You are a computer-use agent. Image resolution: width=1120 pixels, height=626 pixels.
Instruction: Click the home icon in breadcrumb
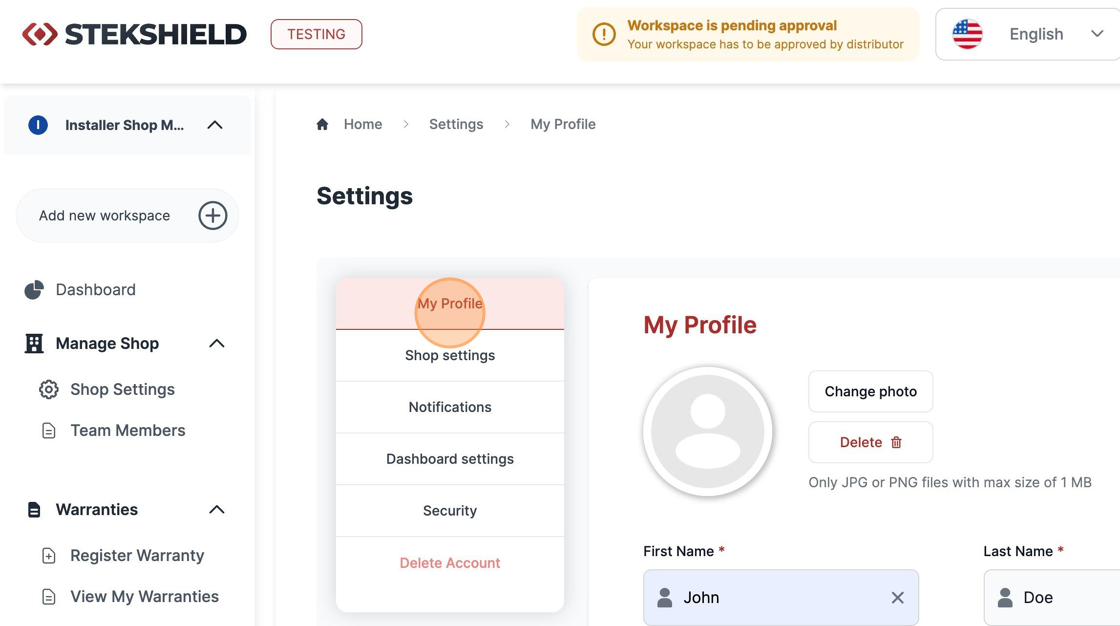coord(322,124)
